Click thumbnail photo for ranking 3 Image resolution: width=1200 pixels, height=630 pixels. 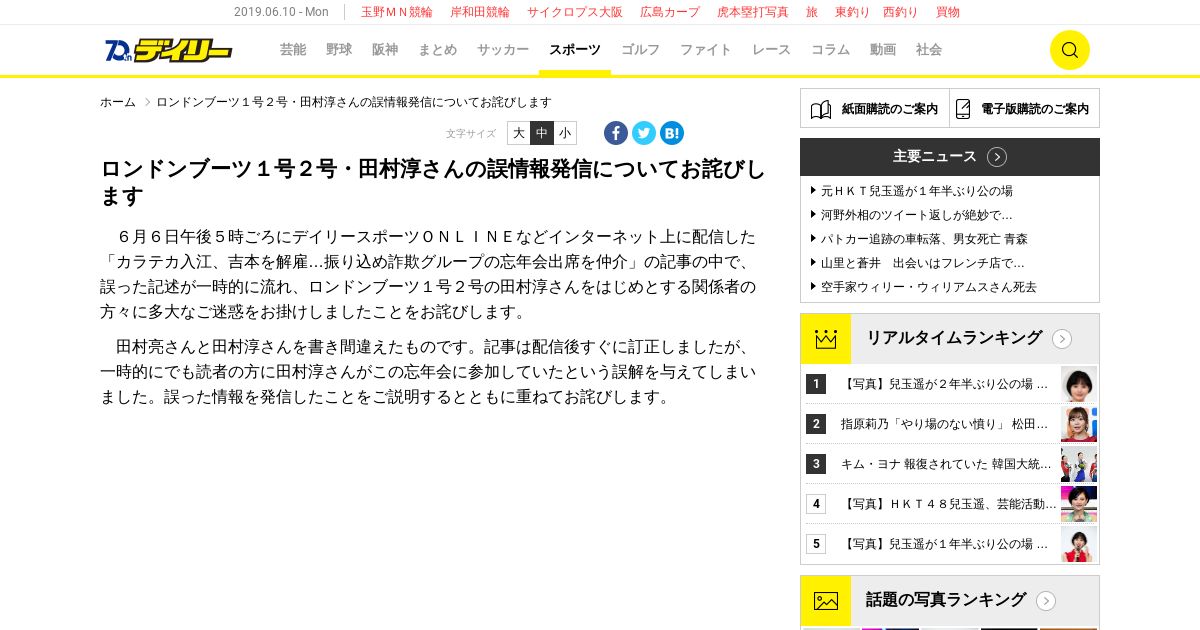(1079, 464)
